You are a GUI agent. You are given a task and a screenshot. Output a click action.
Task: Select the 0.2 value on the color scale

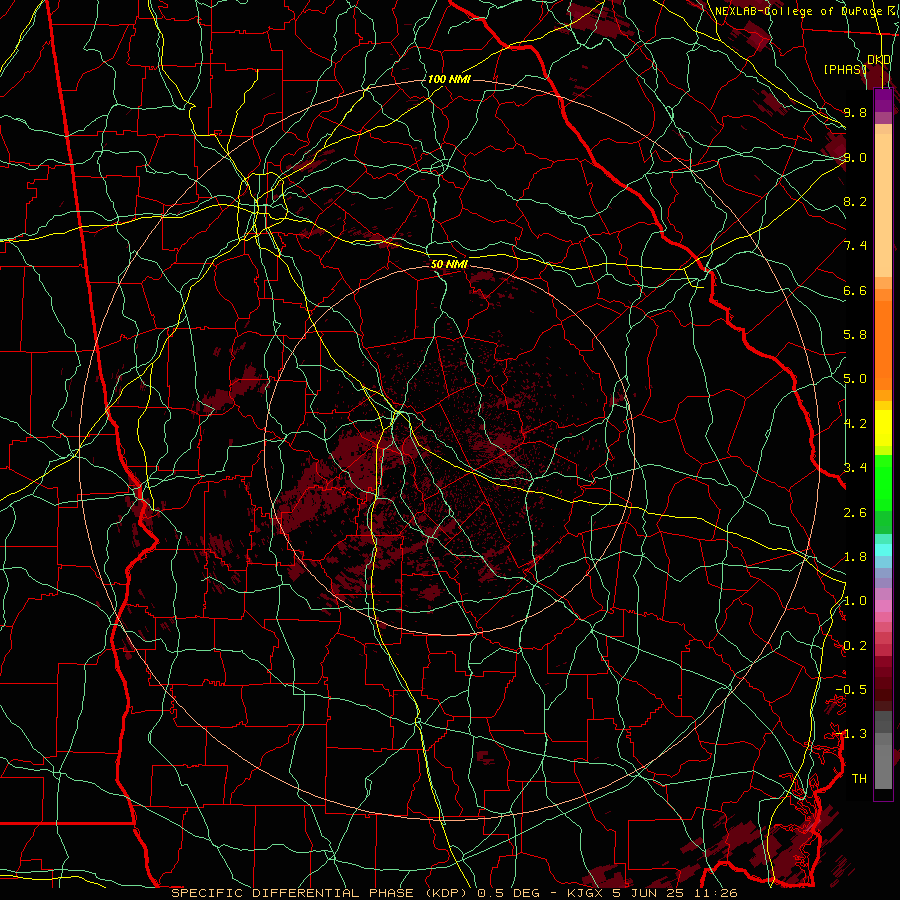click(855, 646)
